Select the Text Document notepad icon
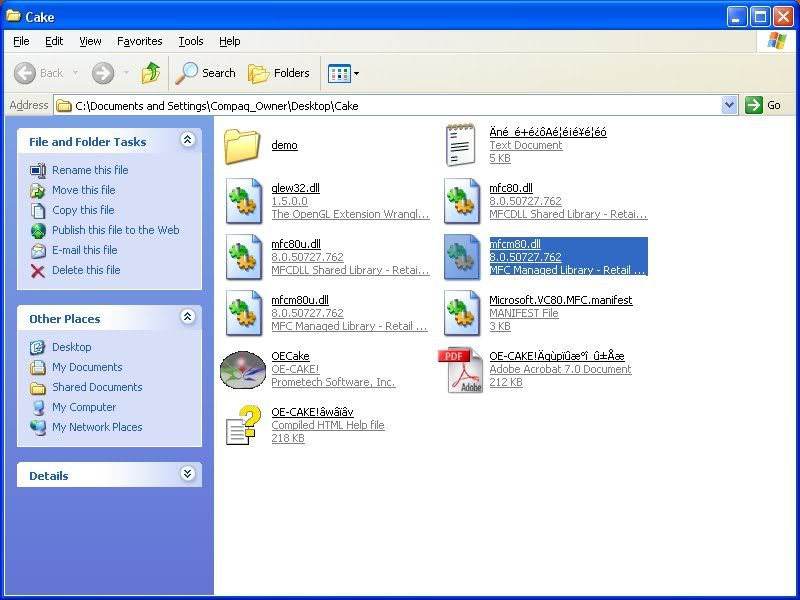 (x=461, y=145)
